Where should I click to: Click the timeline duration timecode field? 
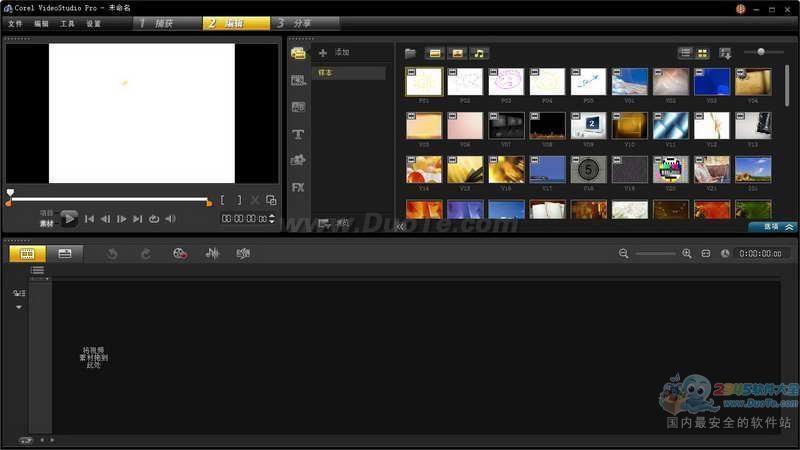point(760,254)
